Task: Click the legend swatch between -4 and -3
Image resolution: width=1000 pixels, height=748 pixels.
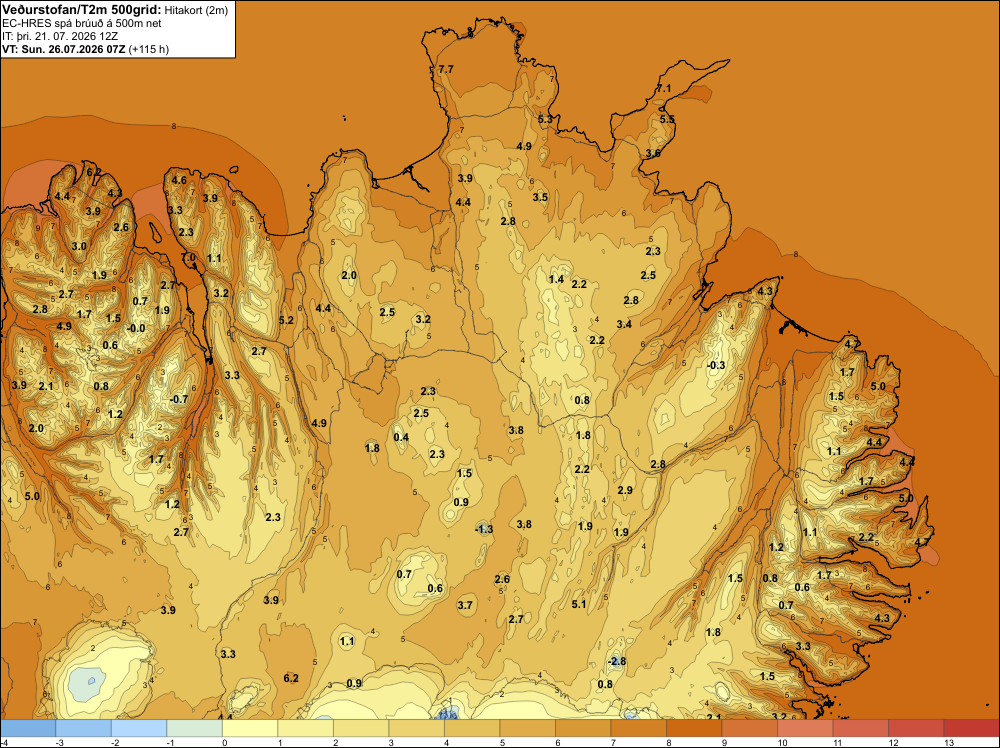Action: pos(28,728)
